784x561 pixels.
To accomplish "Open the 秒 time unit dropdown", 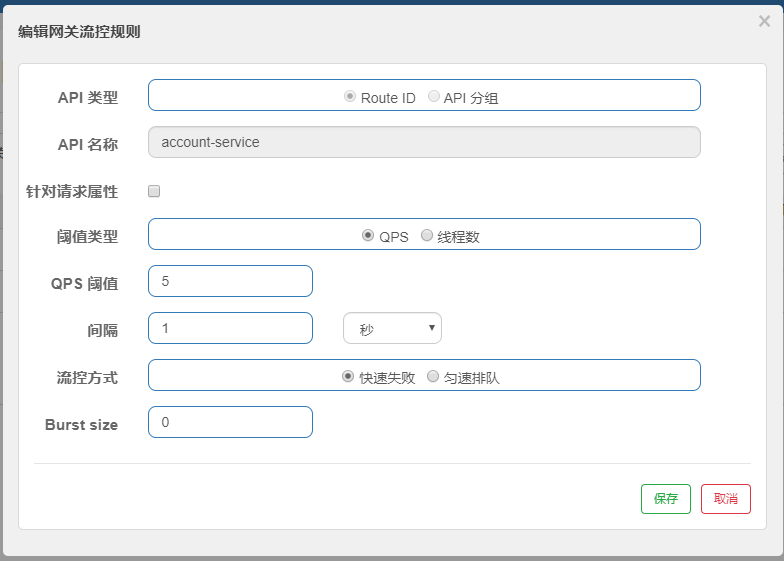I will coord(392,328).
